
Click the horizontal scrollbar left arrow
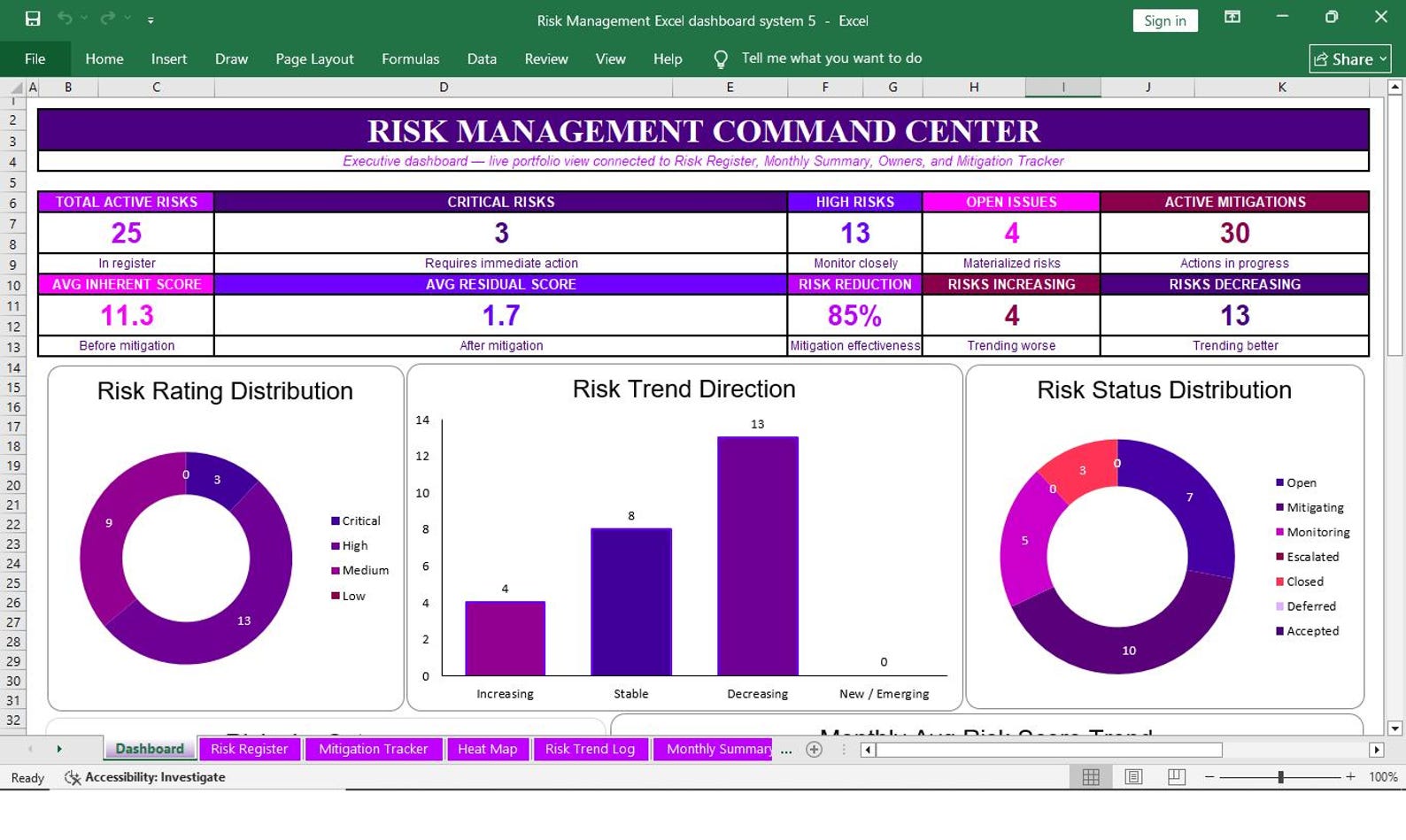869,750
